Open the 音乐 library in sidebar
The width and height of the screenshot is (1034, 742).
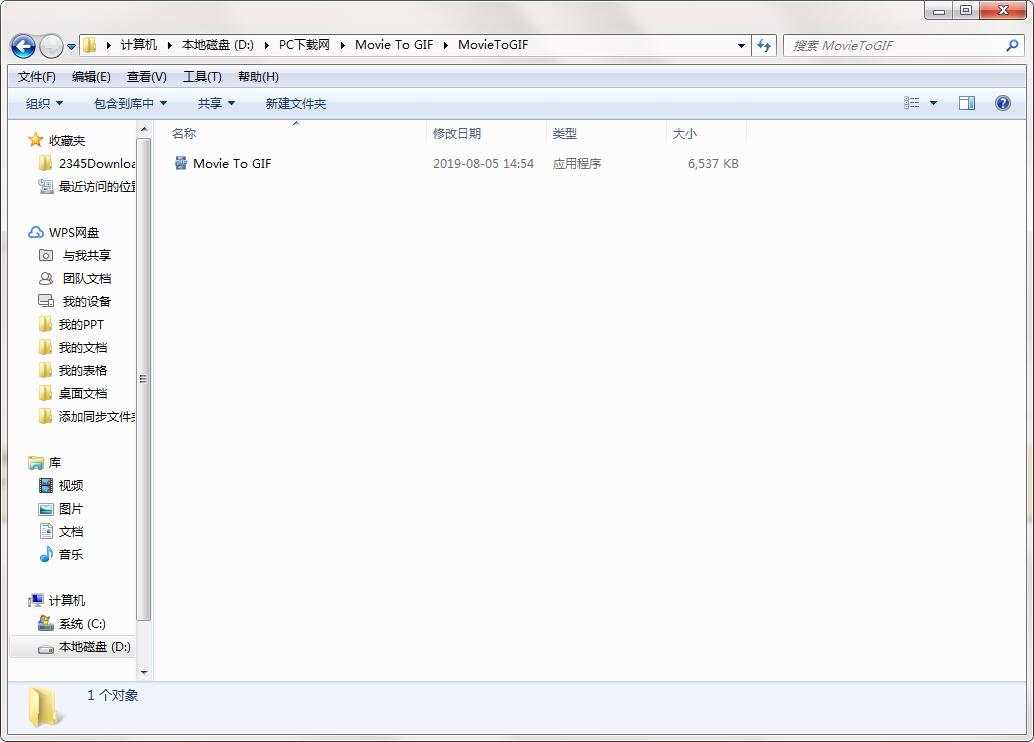tap(70, 554)
